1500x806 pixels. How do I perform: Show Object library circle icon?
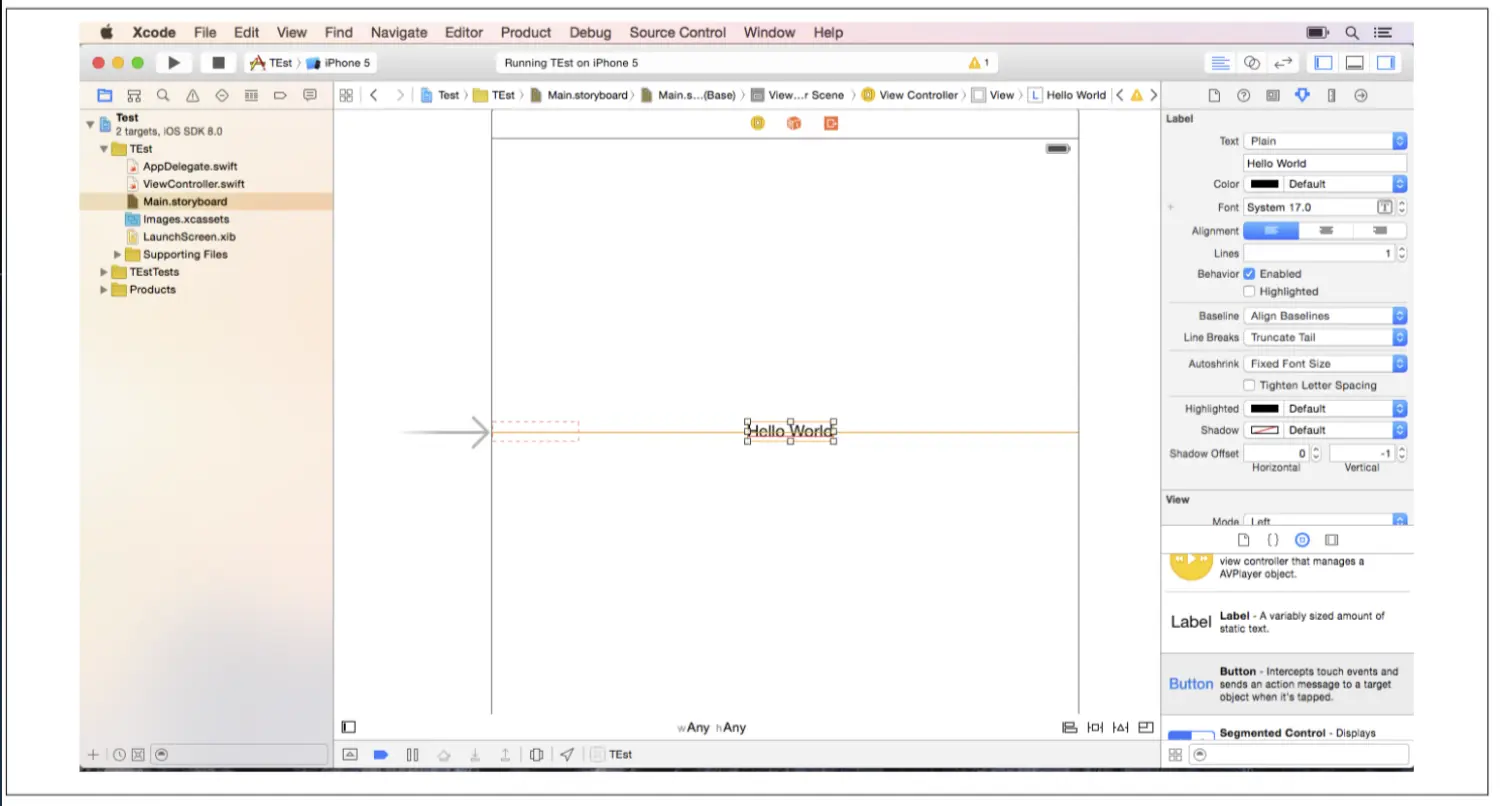[1302, 540]
